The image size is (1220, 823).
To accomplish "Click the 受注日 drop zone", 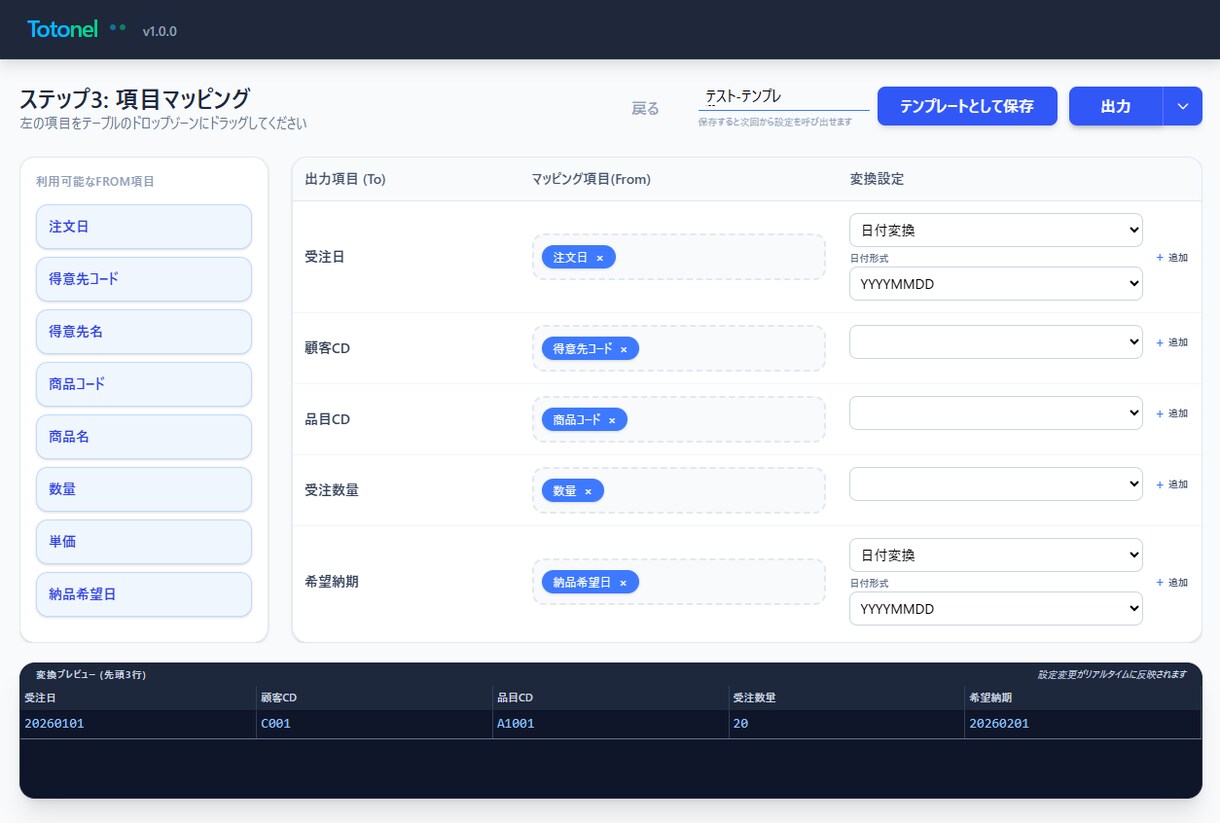I will (679, 257).
